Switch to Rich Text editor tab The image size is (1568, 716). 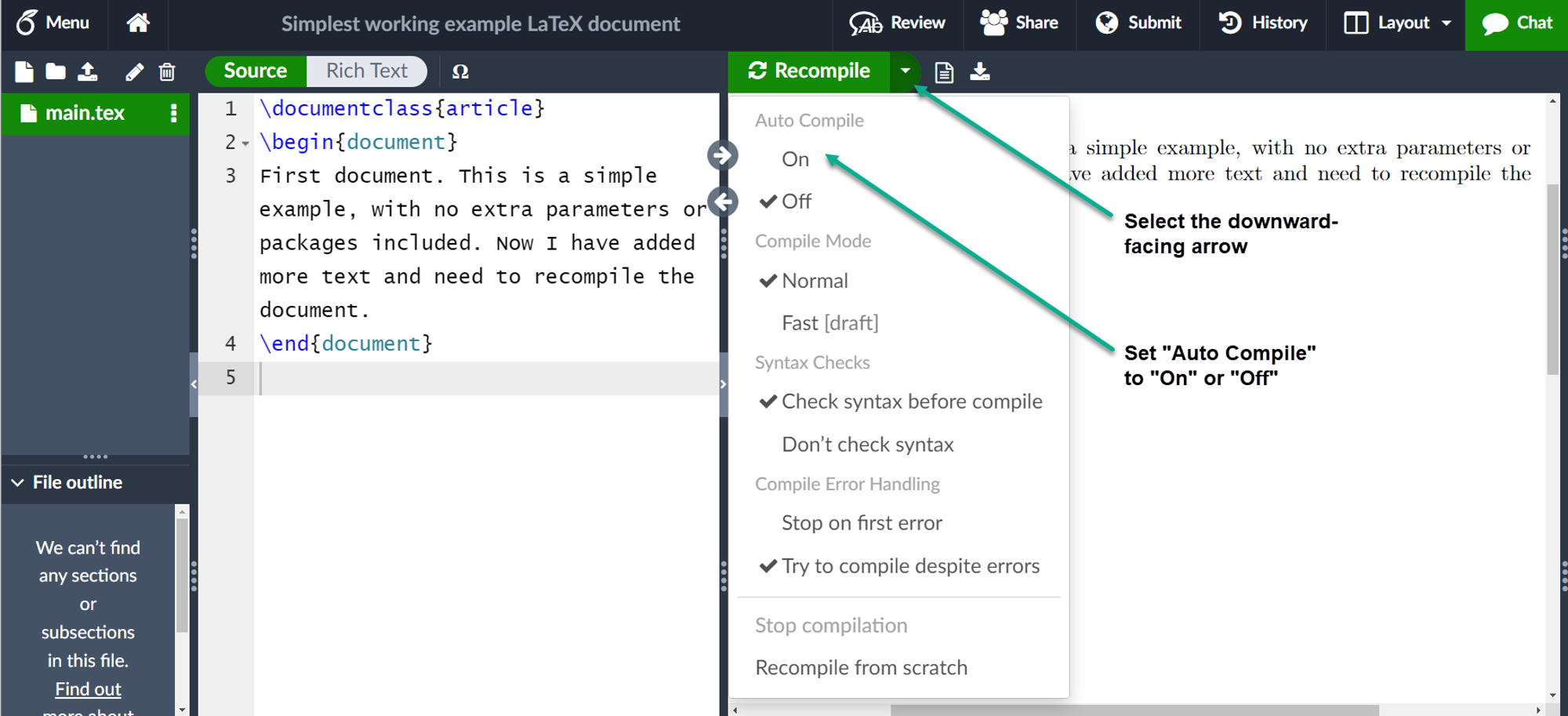pyautogui.click(x=366, y=71)
